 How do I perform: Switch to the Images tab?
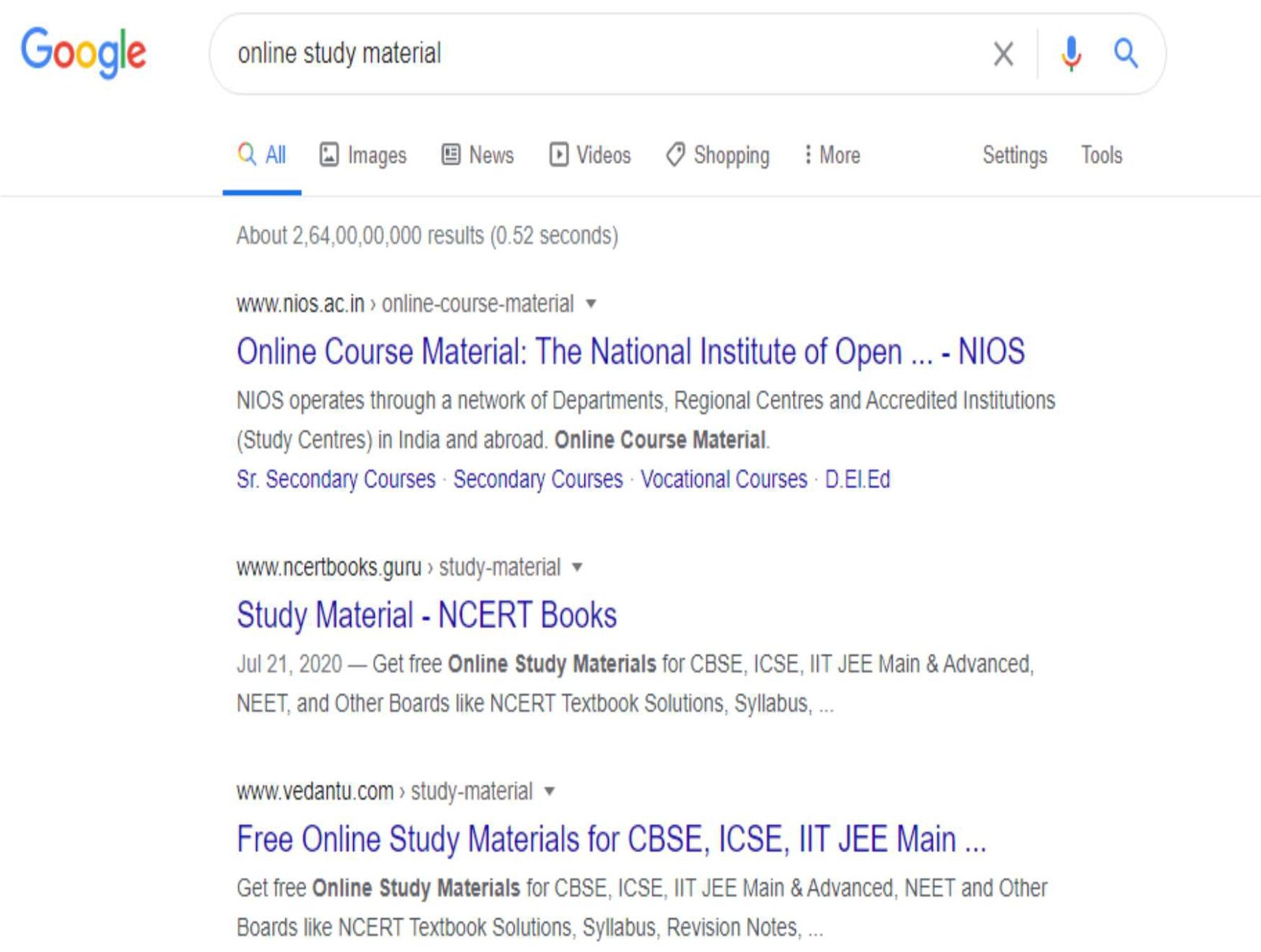pos(363,155)
